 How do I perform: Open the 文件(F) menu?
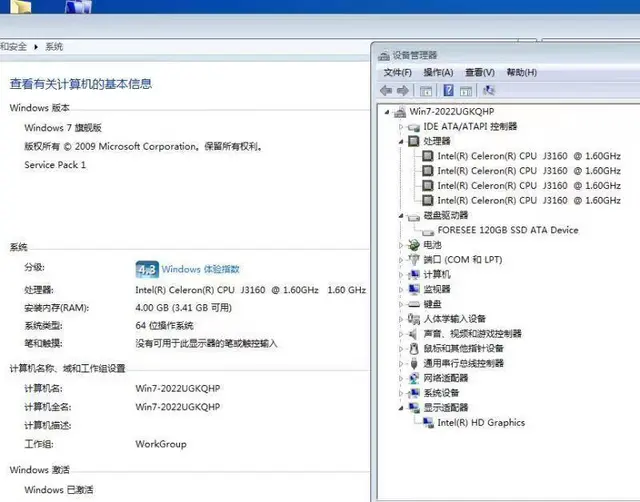coord(397,73)
